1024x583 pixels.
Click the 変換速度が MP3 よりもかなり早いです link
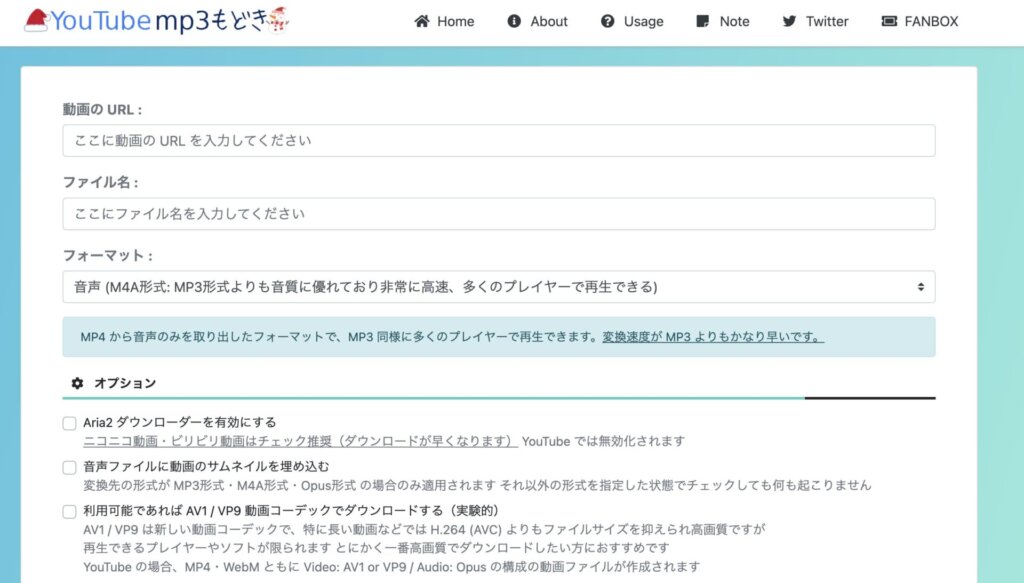point(713,337)
